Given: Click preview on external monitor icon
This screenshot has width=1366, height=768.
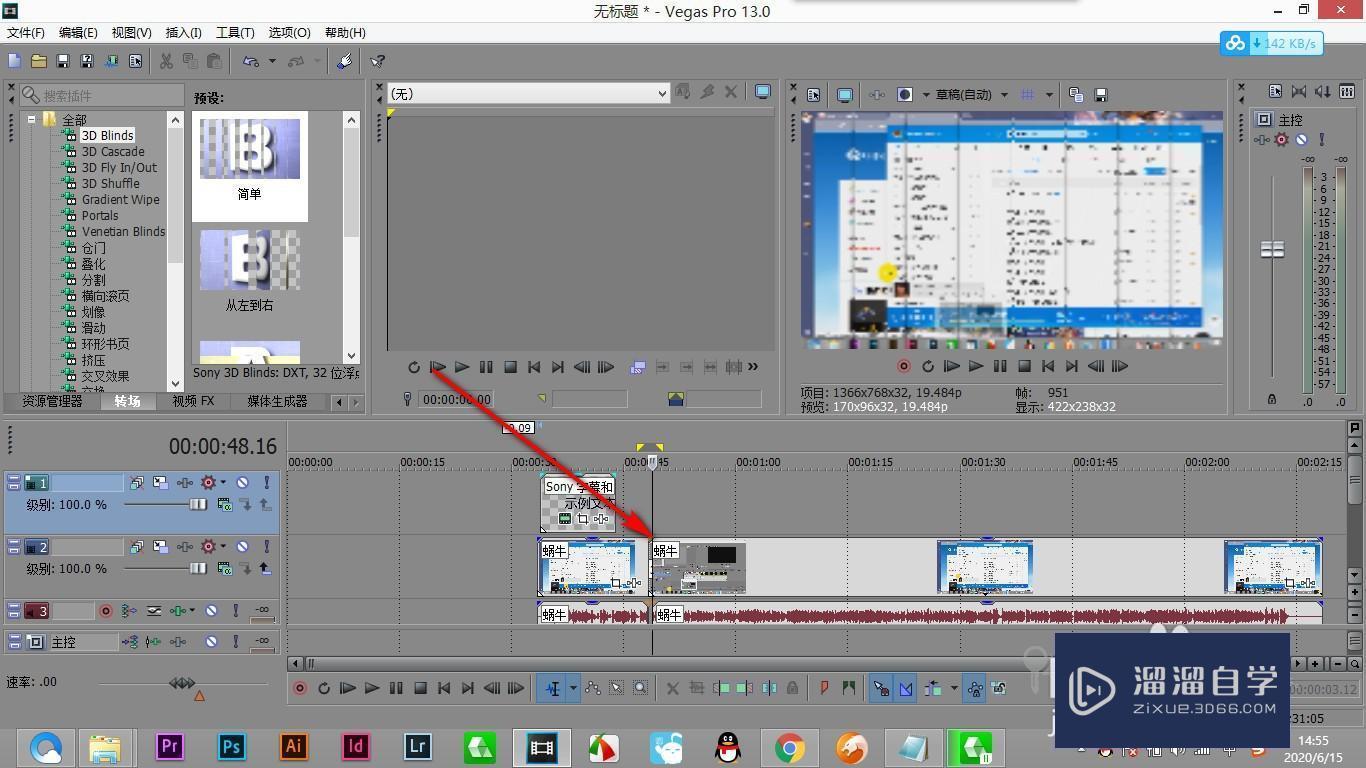Looking at the screenshot, I should pos(845,95).
